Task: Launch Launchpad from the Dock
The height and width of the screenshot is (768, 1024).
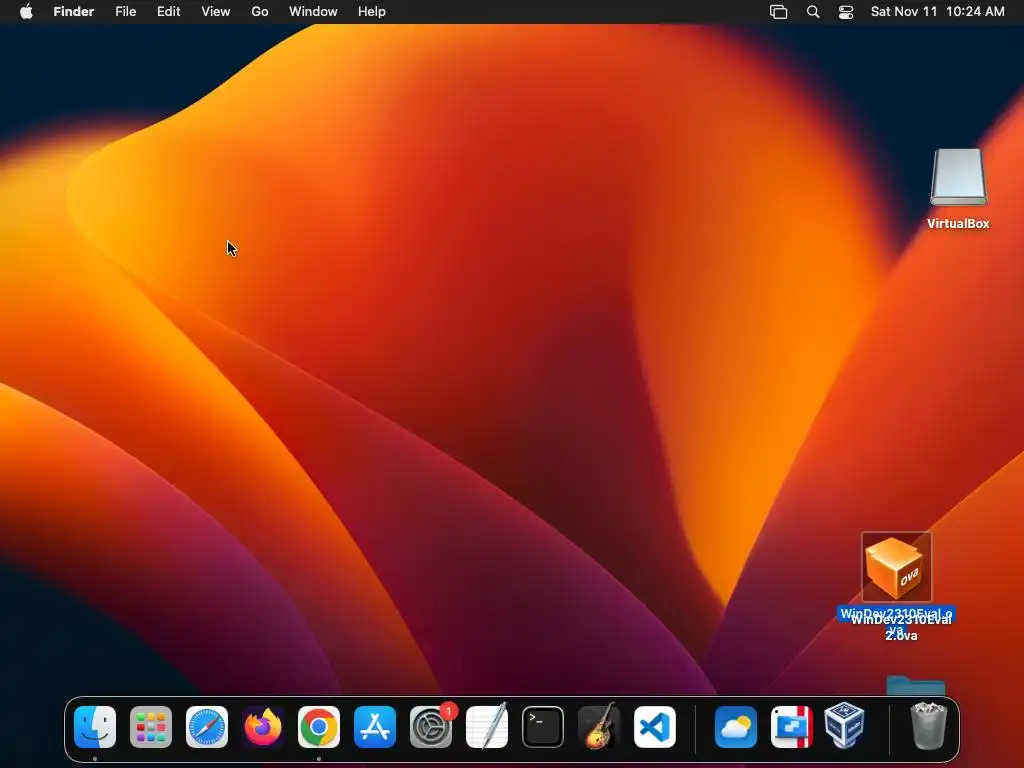Action: point(151,727)
